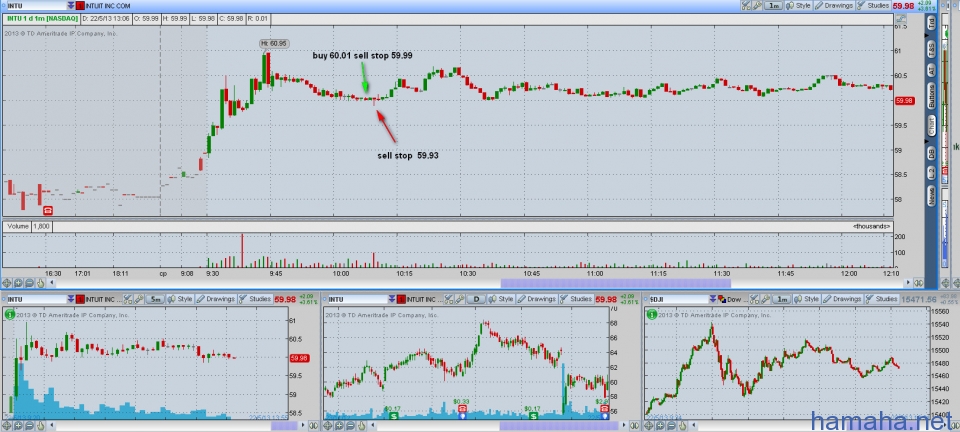960x432 pixels.
Task: Open Drawings menu of main 1m chart
Action: 834,6
